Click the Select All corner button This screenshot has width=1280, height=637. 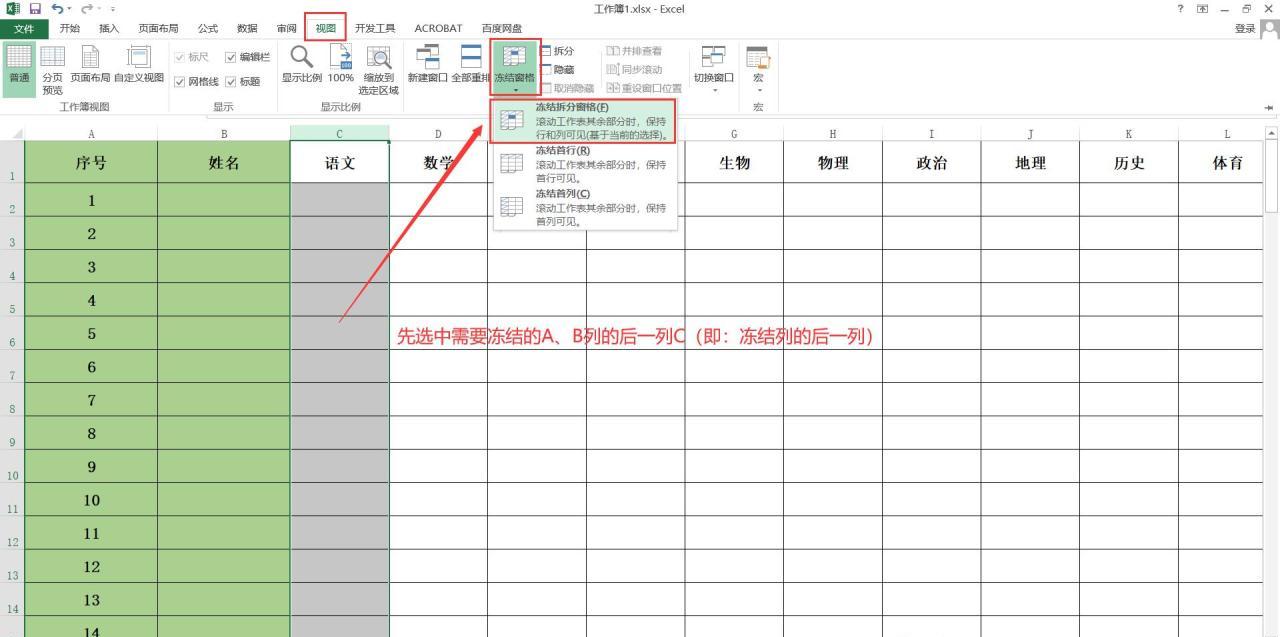click(12, 133)
